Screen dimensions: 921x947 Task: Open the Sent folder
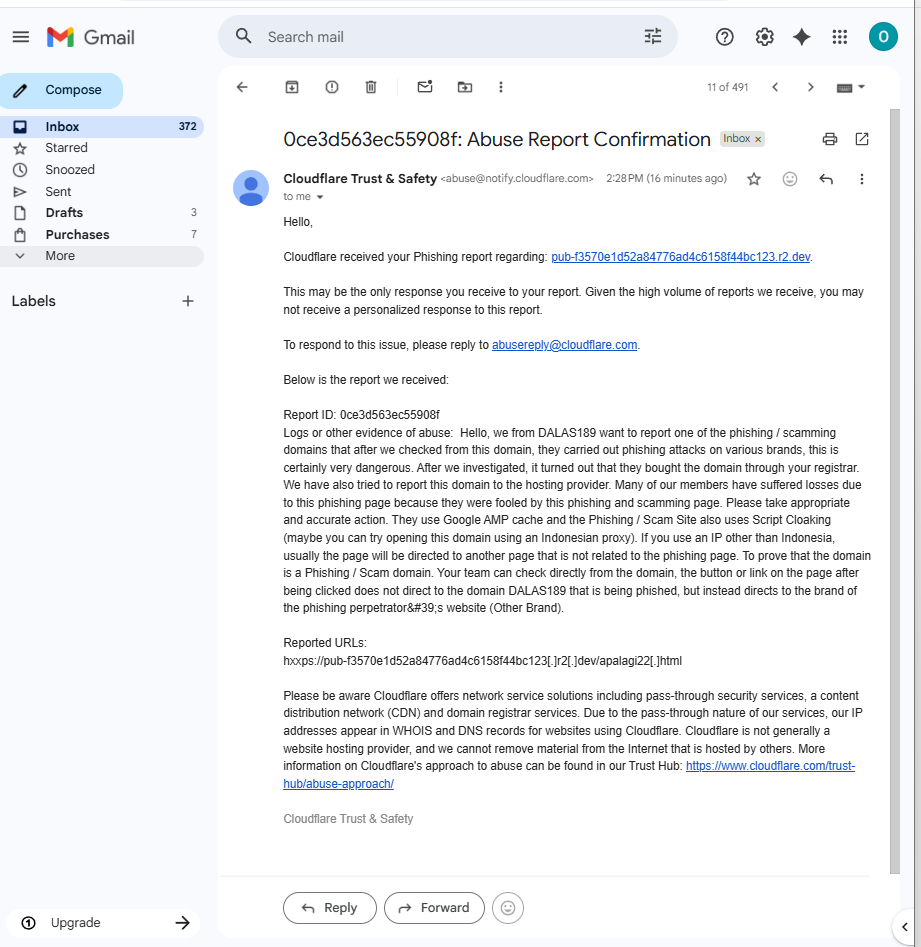(x=101, y=191)
